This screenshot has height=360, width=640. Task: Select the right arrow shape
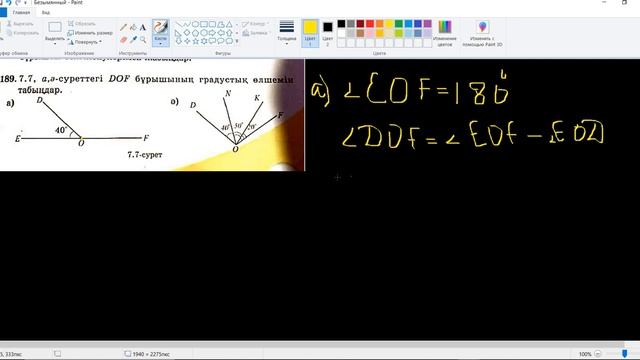(212, 33)
